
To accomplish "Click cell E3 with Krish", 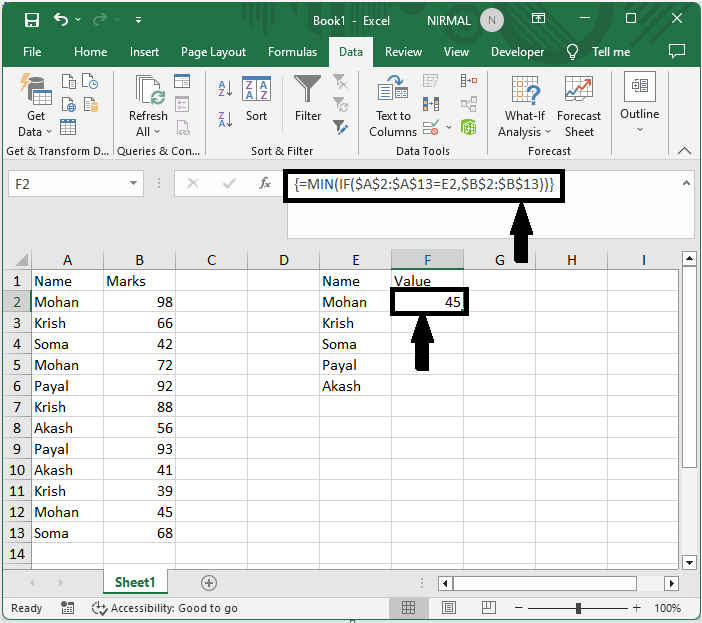I will (355, 323).
